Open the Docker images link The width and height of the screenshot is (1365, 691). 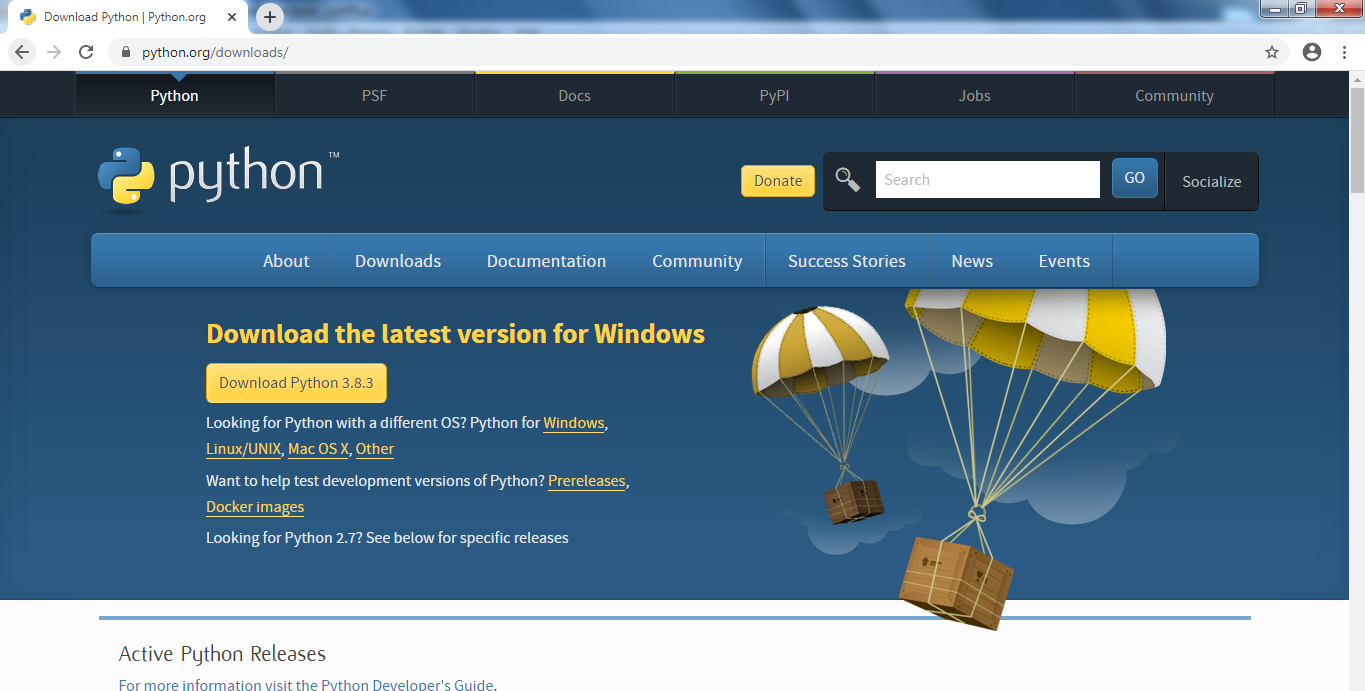tap(255, 507)
